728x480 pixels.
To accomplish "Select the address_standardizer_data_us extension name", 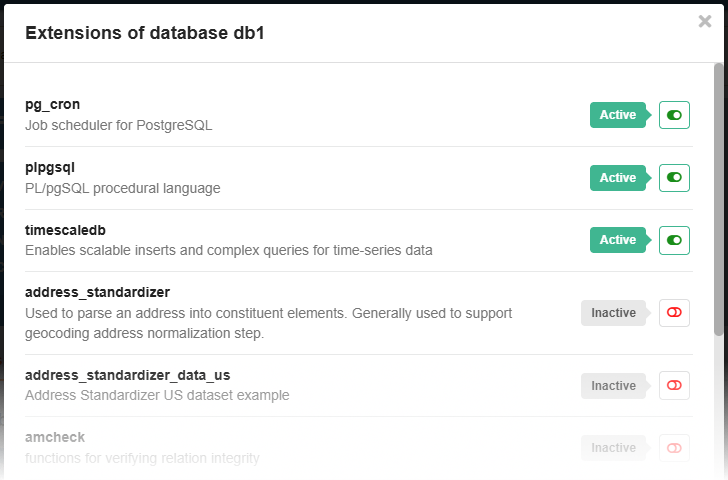I will pos(128,375).
